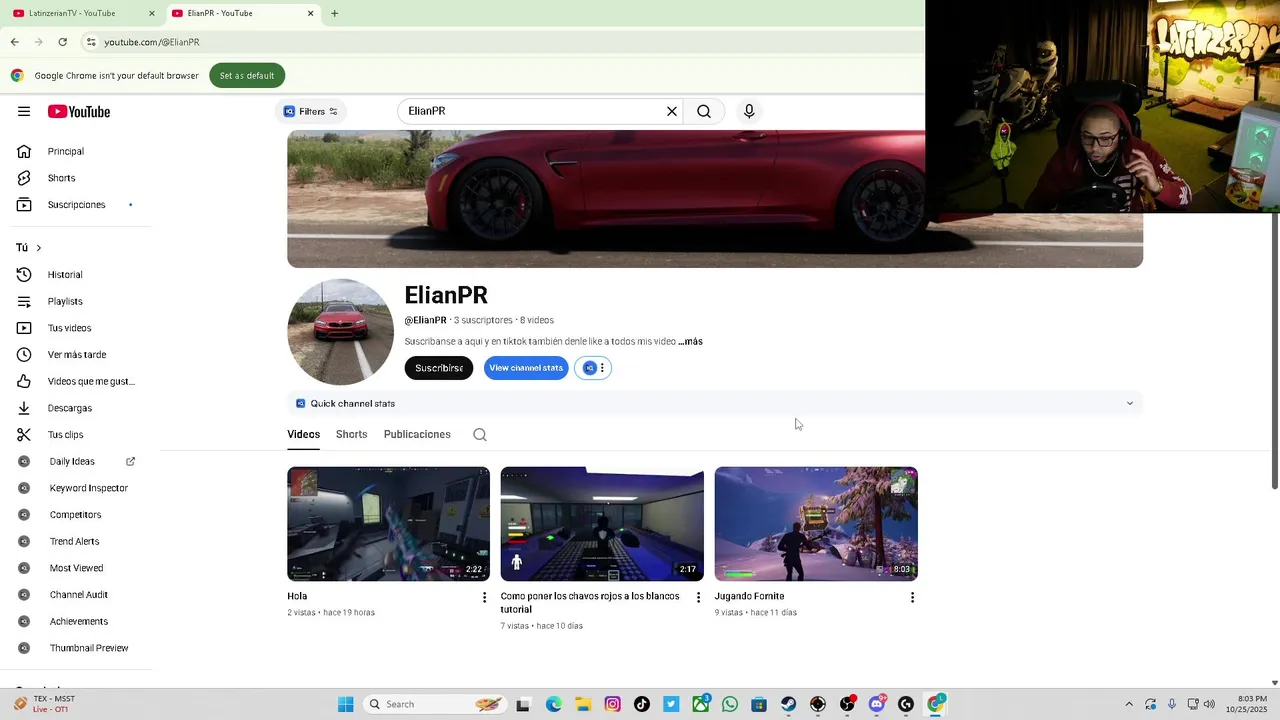Open the chavos rojos tutorial thumbnail
Screen dimensions: 1280x720
coord(602,524)
